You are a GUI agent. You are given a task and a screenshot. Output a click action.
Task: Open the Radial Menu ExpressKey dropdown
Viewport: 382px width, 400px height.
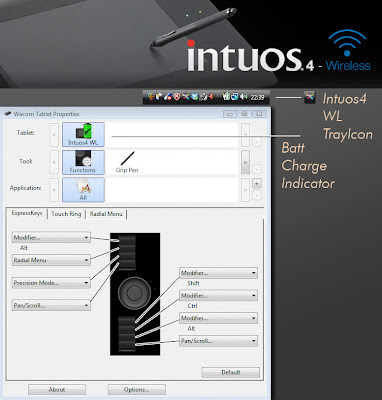point(51,260)
